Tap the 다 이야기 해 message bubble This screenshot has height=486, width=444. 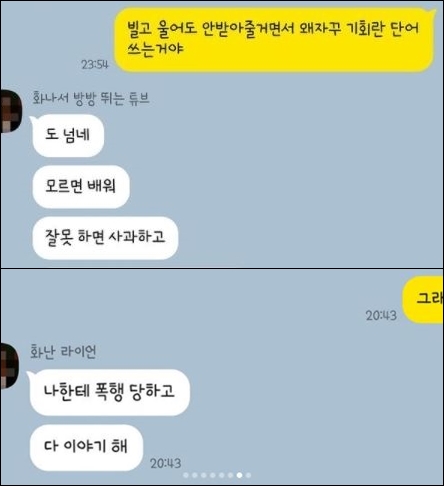[x=86, y=447]
